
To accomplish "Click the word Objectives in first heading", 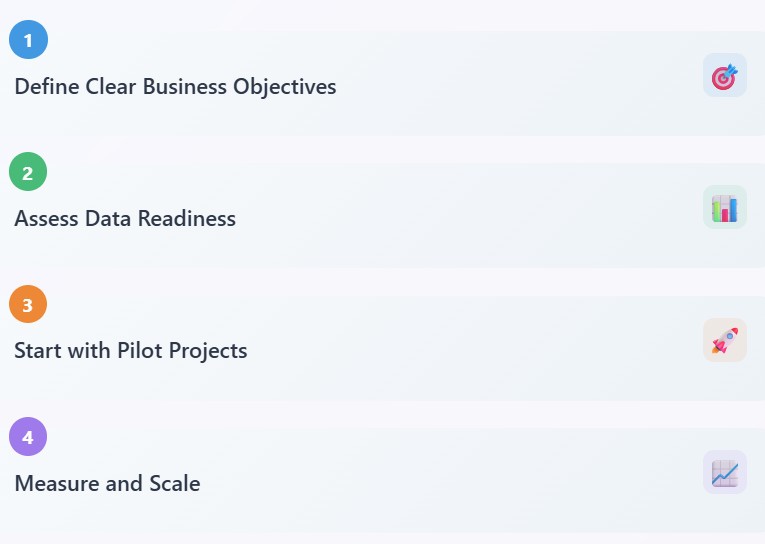I will pos(284,87).
